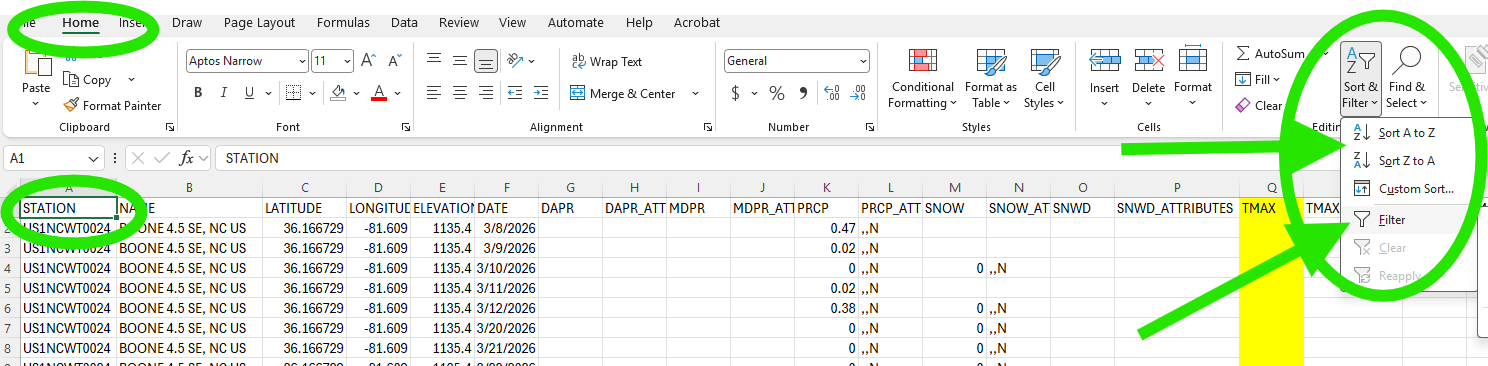Choose Sort Z to A menu item
The height and width of the screenshot is (366, 1488).
(x=1408, y=160)
